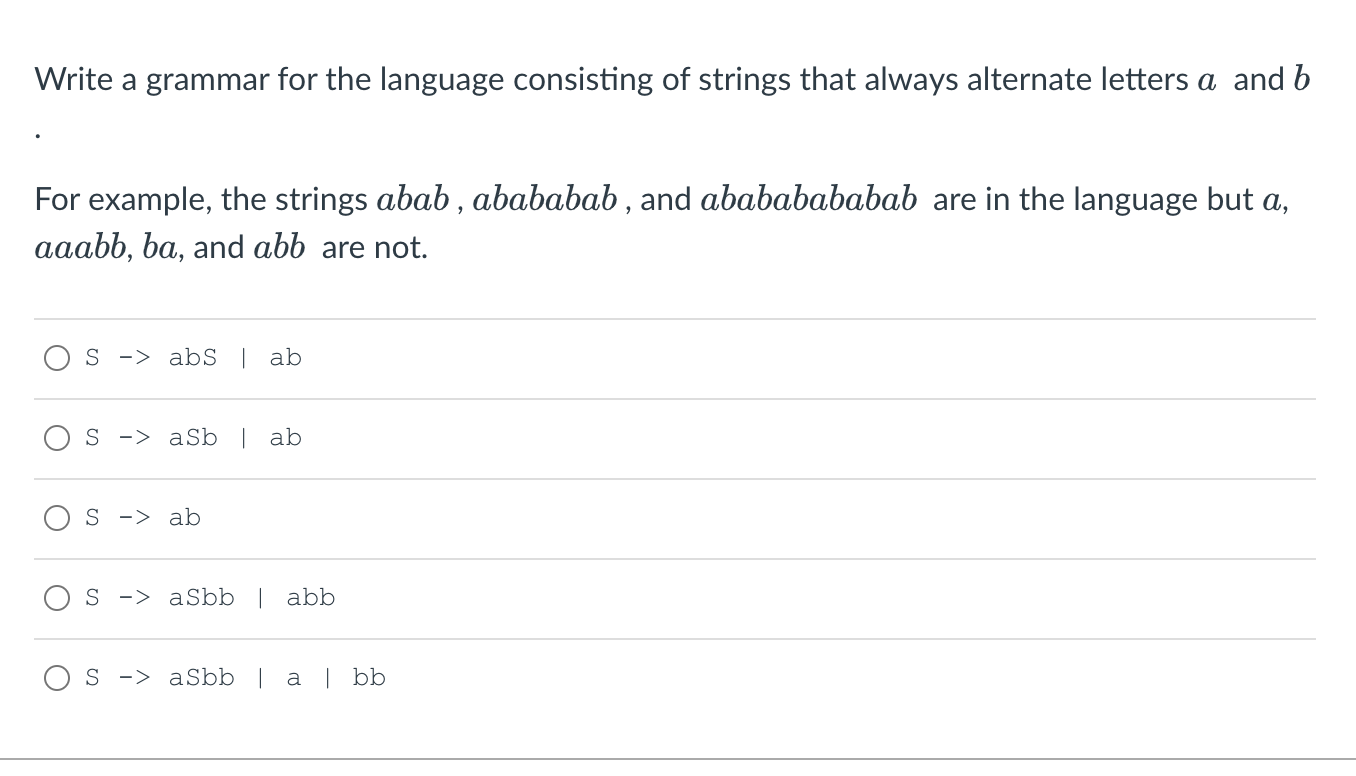Select the radio button for "S -> abS | ab"
This screenshot has width=1356, height=776.
[x=57, y=358]
